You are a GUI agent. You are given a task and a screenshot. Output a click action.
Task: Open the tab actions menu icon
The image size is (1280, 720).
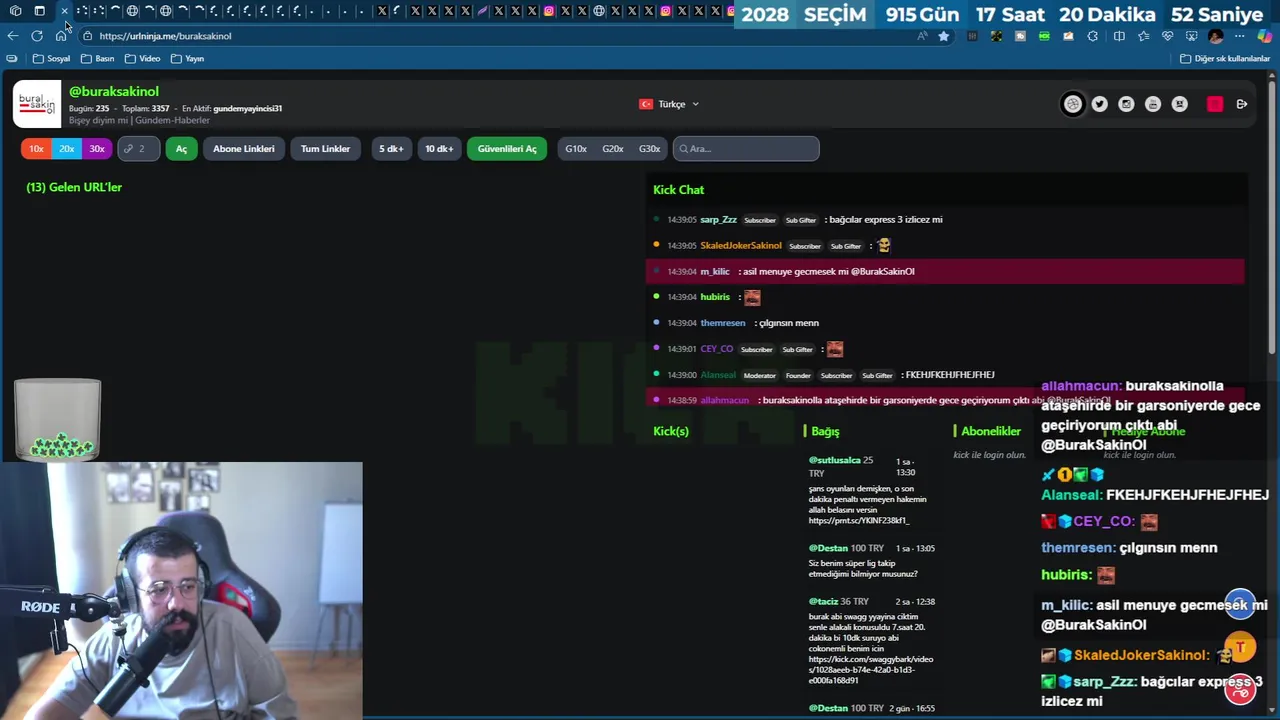tap(39, 11)
